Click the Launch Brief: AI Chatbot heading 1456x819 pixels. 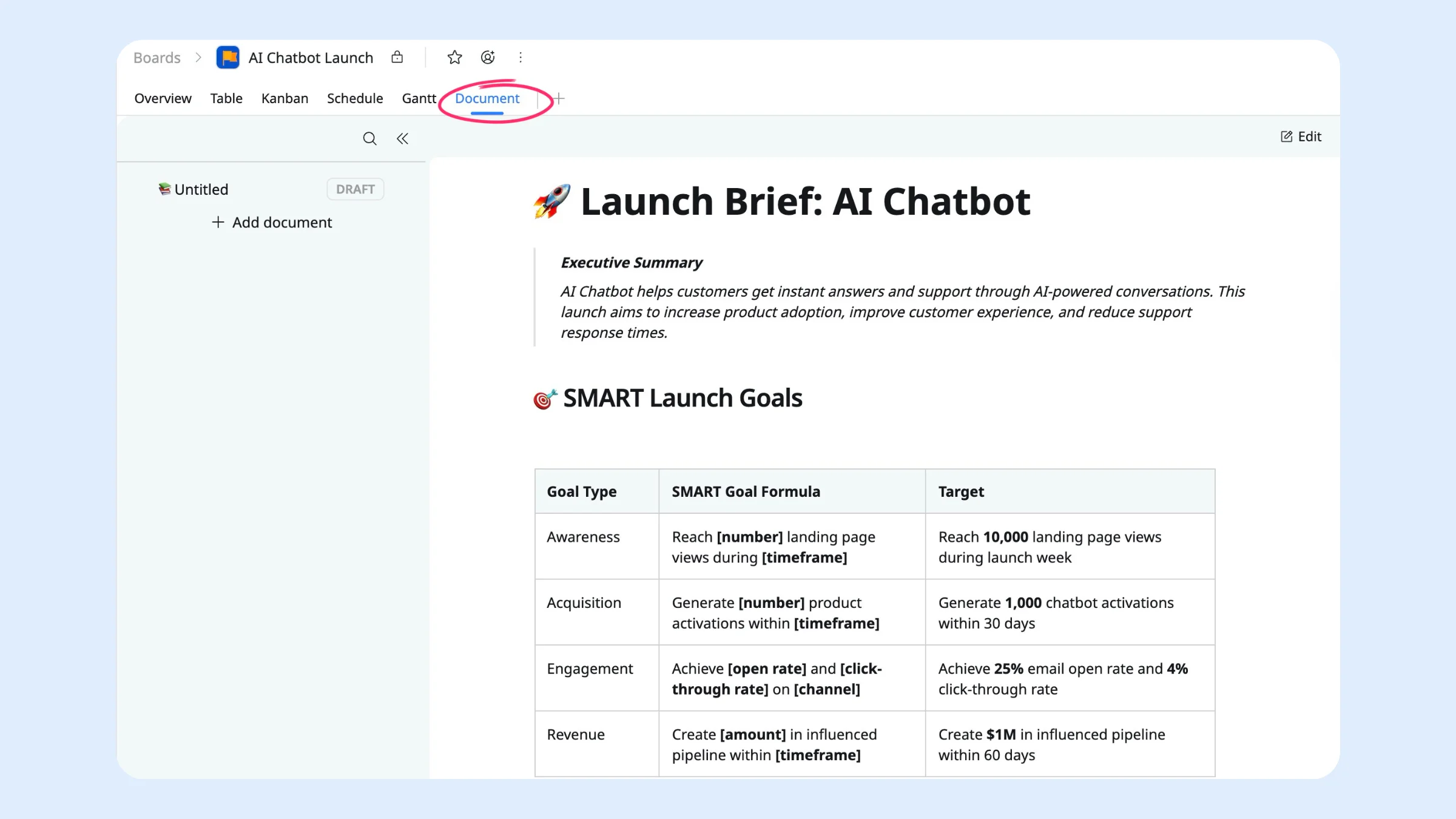point(805,201)
